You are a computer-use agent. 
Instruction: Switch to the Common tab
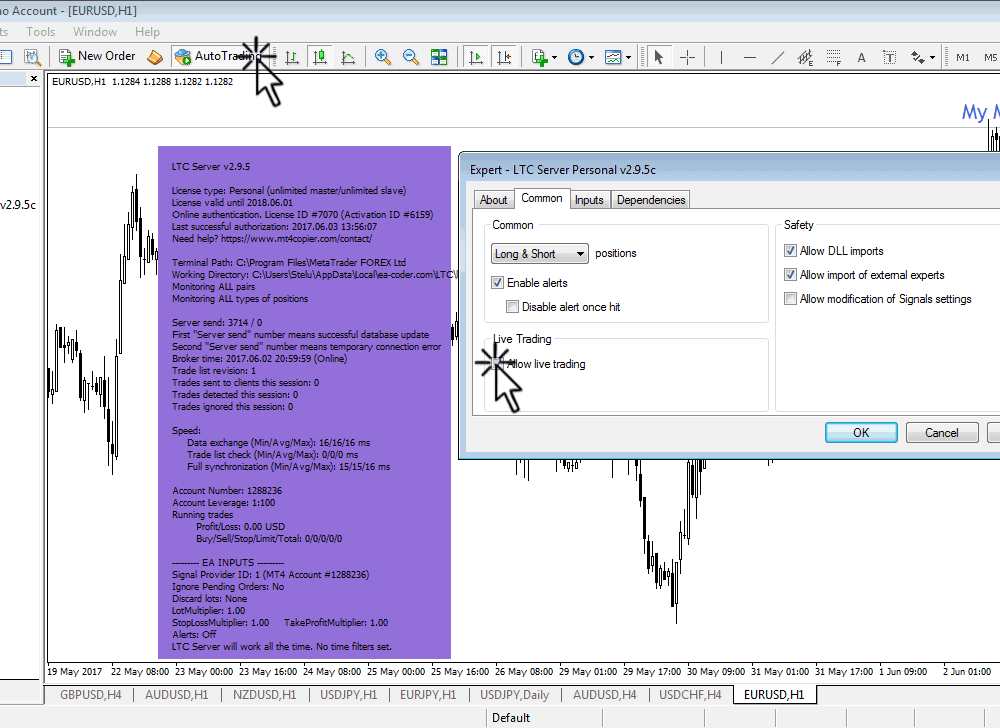(x=541, y=198)
